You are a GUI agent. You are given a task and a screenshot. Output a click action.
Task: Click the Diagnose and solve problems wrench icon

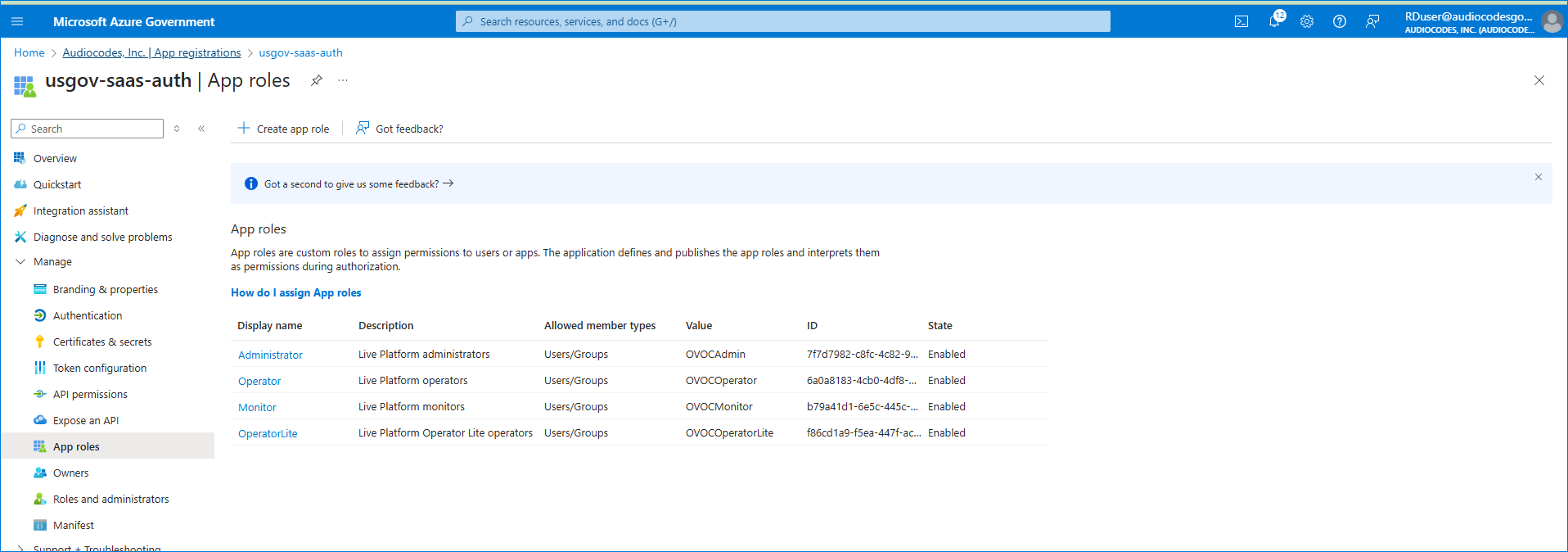[20, 237]
